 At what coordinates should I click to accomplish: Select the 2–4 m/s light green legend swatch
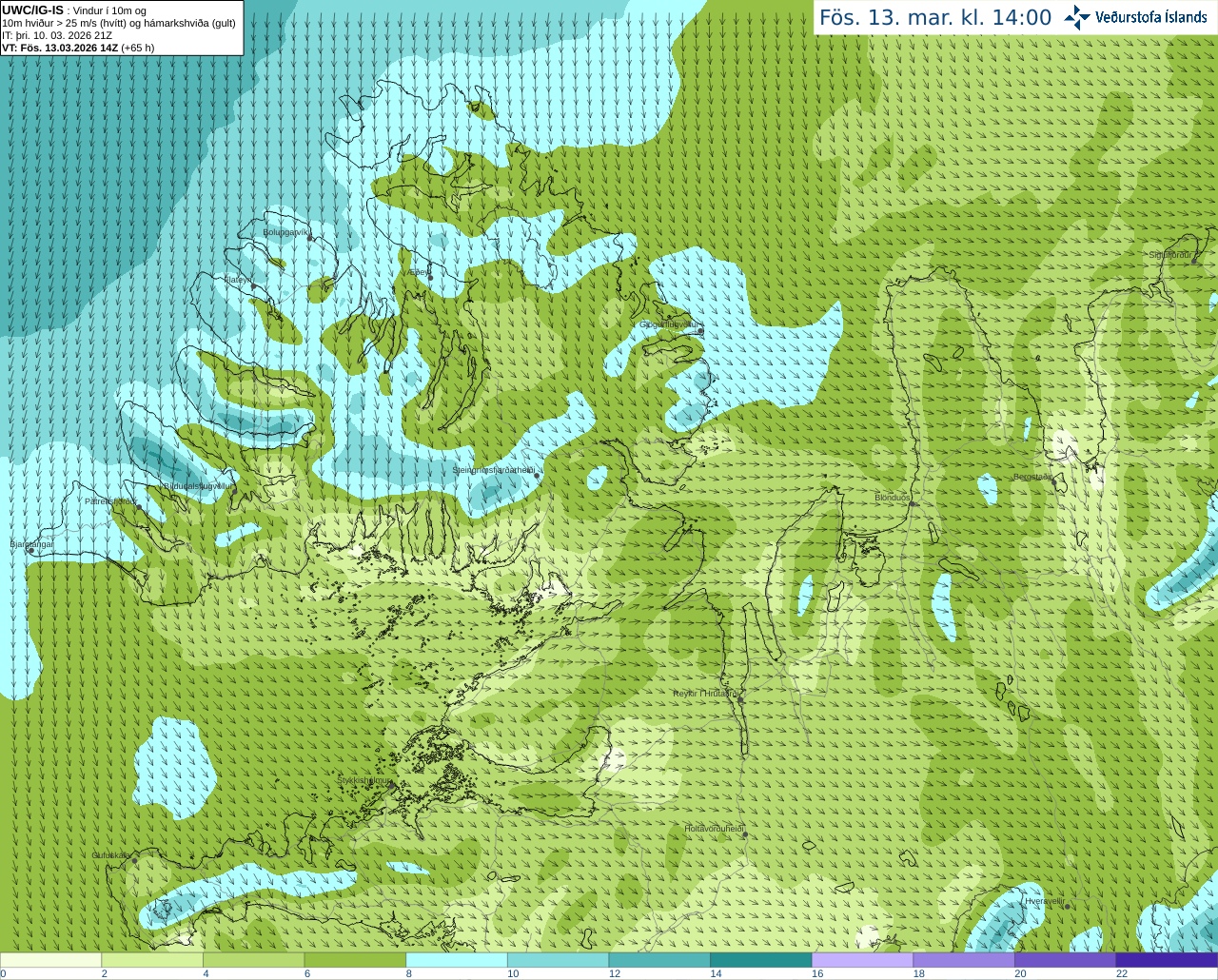tap(152, 960)
